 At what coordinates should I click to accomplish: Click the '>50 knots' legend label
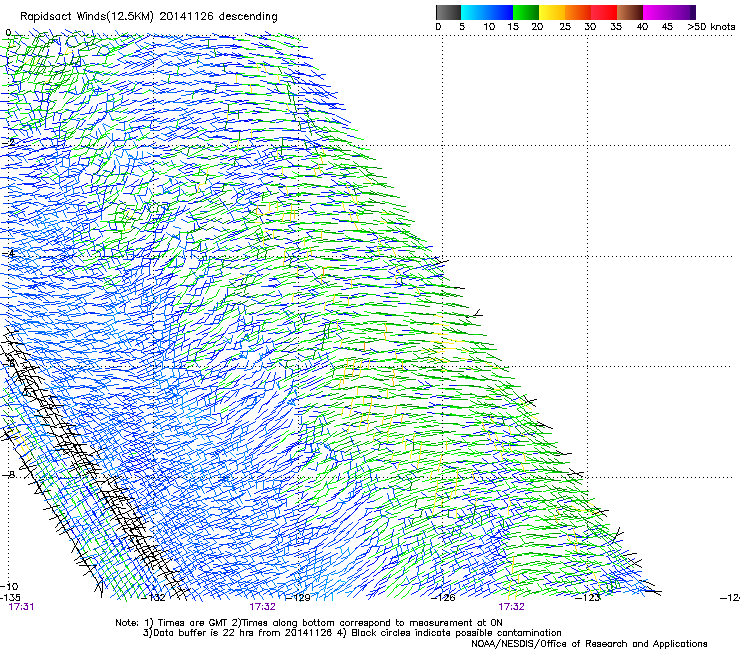[711, 27]
